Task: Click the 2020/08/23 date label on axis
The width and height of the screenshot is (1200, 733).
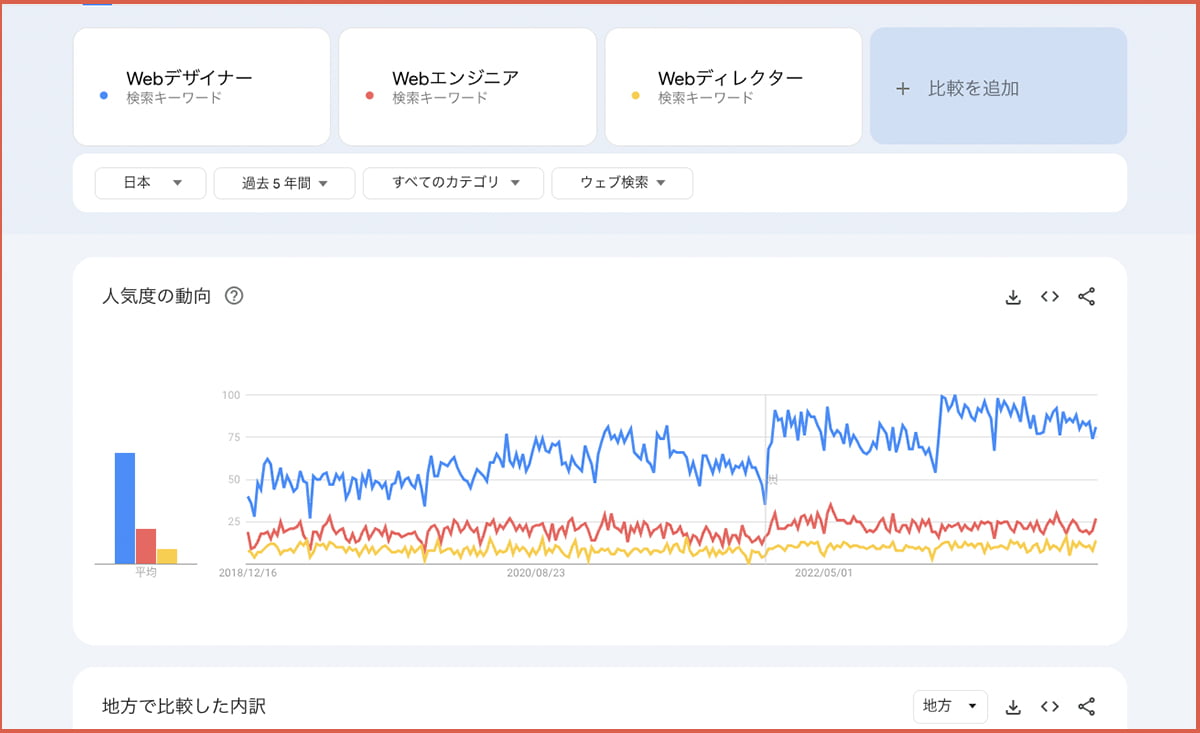Action: coord(535,574)
